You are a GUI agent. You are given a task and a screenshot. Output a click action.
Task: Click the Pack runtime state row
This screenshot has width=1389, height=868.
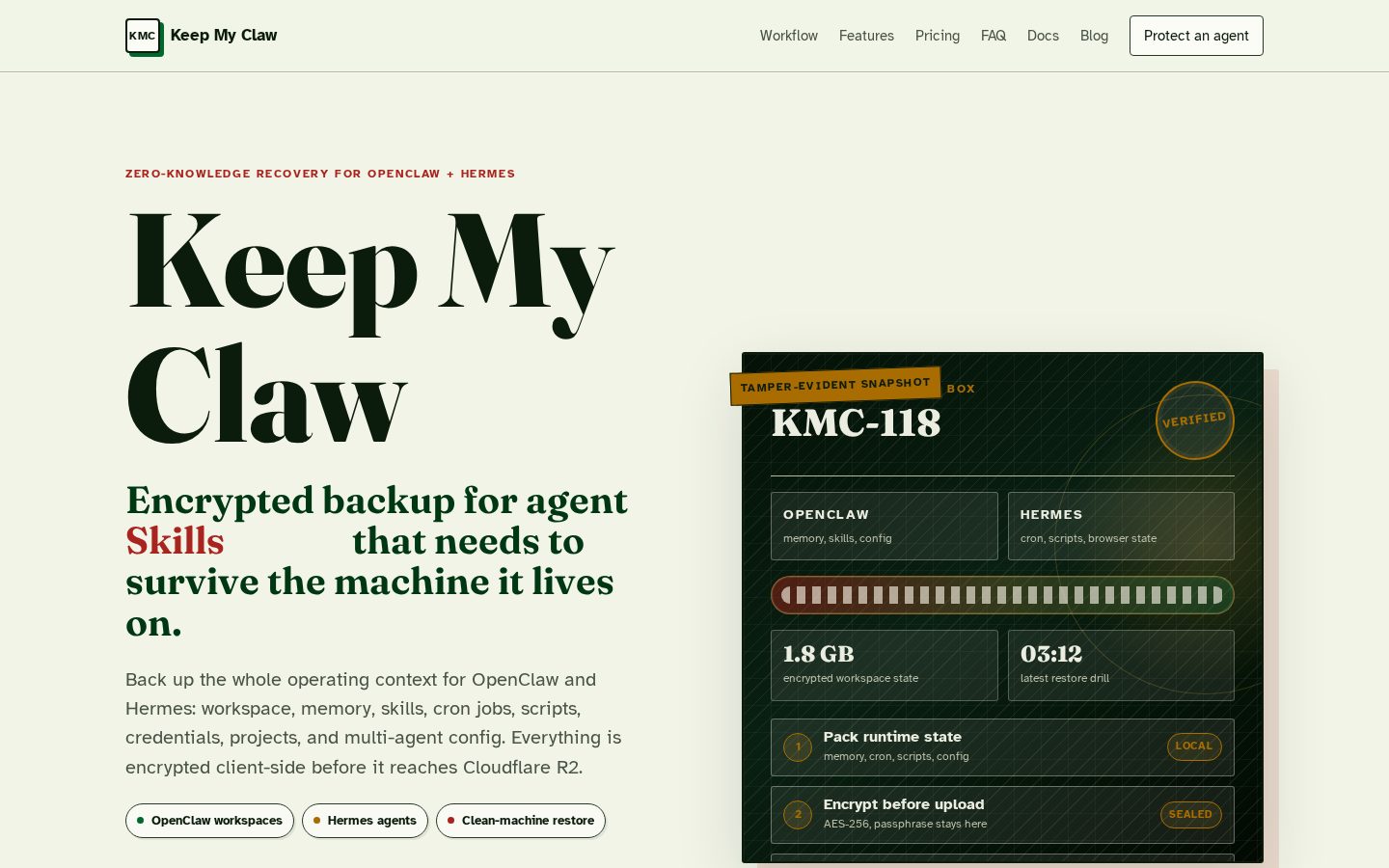tap(1002, 747)
